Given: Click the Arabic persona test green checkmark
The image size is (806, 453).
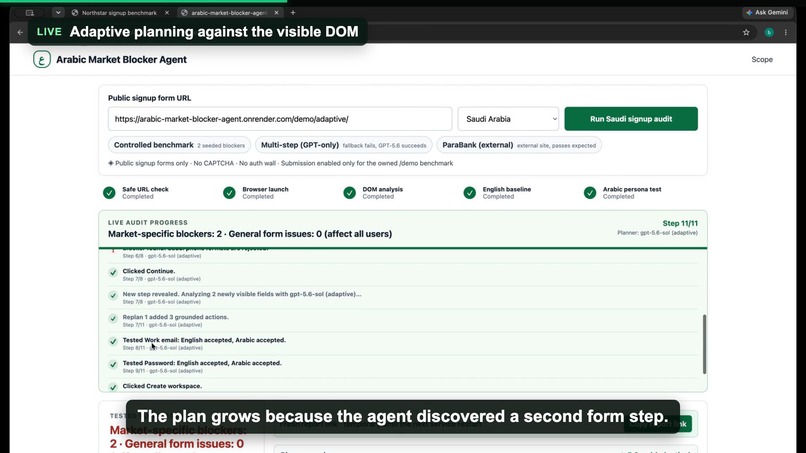Looking at the screenshot, I should coord(590,193).
